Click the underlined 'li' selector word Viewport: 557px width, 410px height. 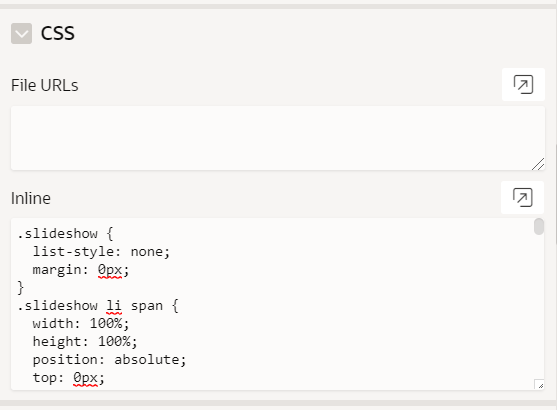tap(114, 306)
